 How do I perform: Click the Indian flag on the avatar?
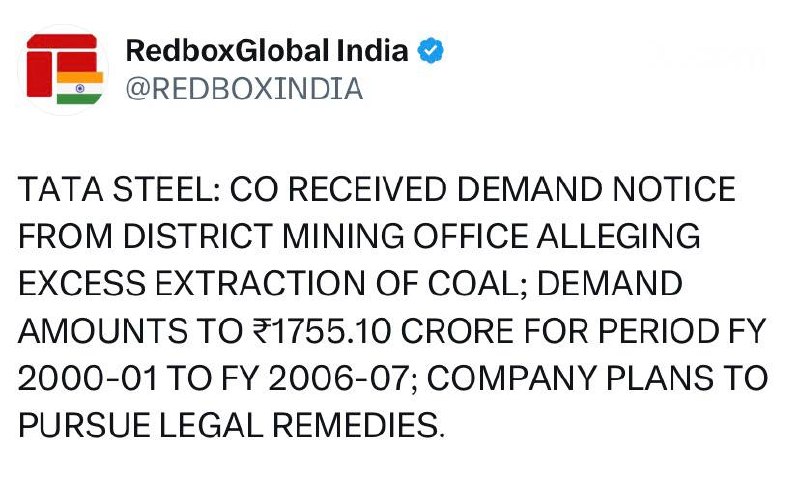point(80,87)
